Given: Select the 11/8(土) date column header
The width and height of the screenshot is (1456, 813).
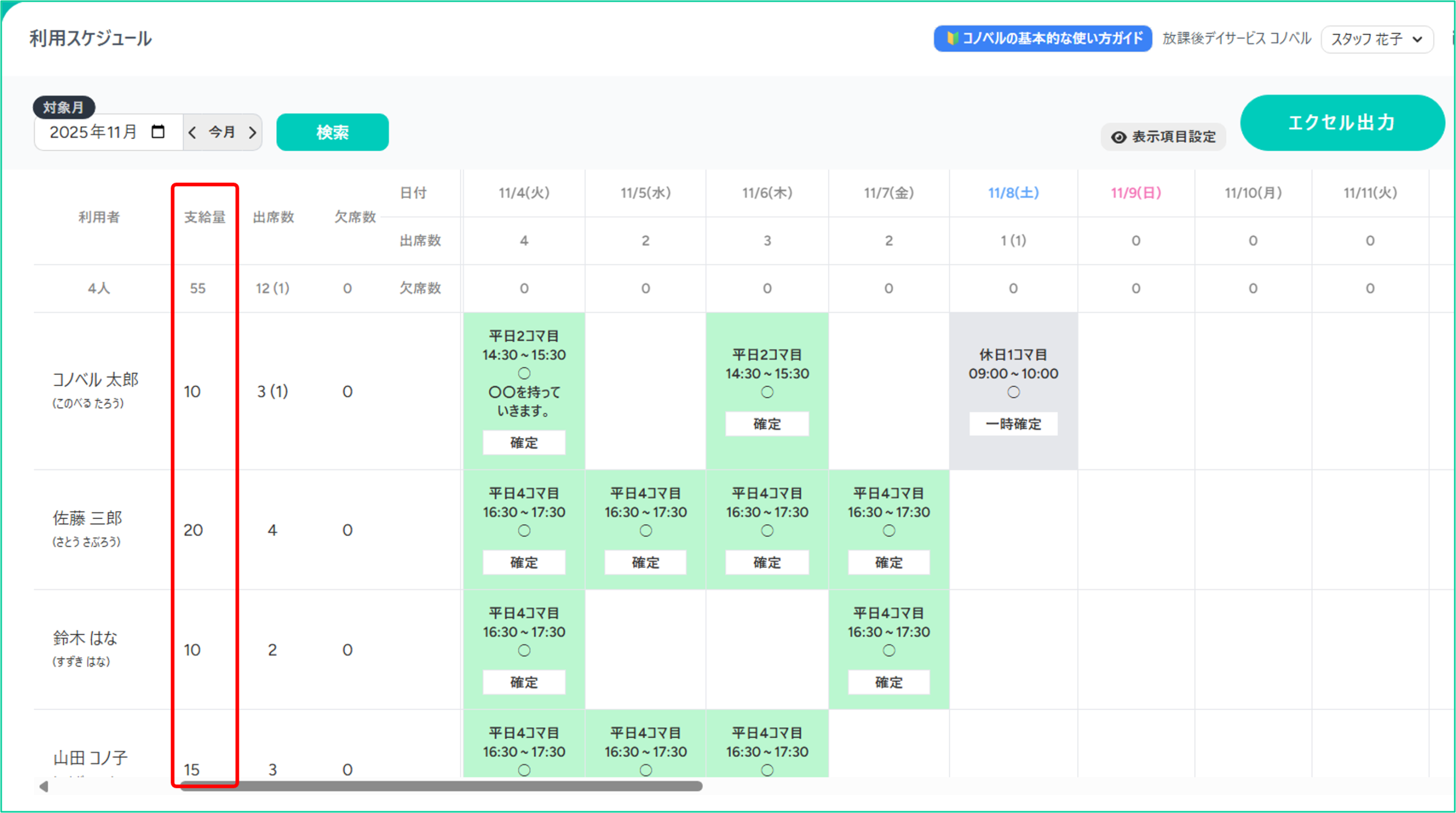Looking at the screenshot, I should click(x=1013, y=193).
